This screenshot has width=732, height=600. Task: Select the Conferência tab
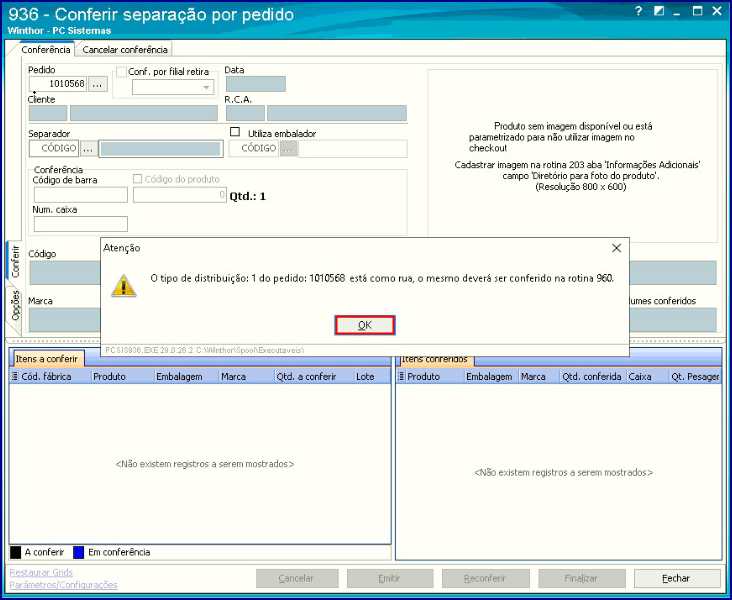(x=46, y=49)
